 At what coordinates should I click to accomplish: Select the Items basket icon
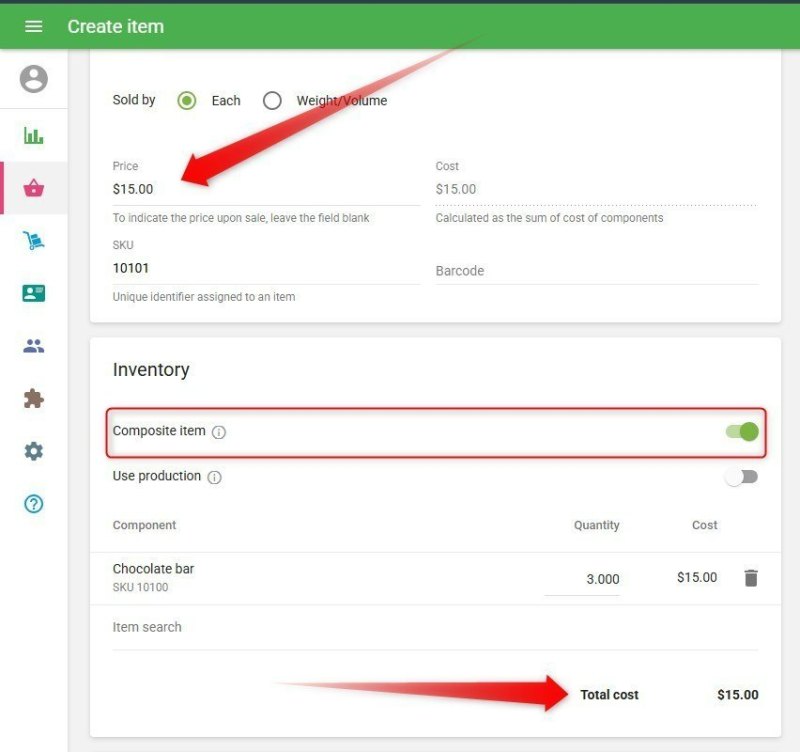point(33,188)
